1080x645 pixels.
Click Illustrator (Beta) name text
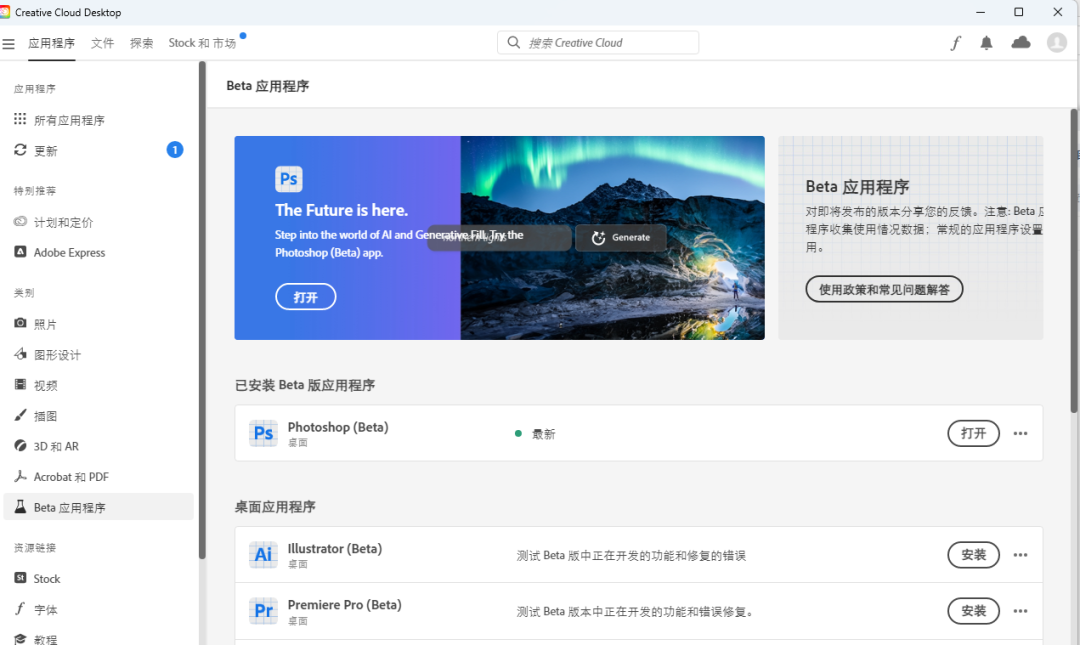pos(335,549)
